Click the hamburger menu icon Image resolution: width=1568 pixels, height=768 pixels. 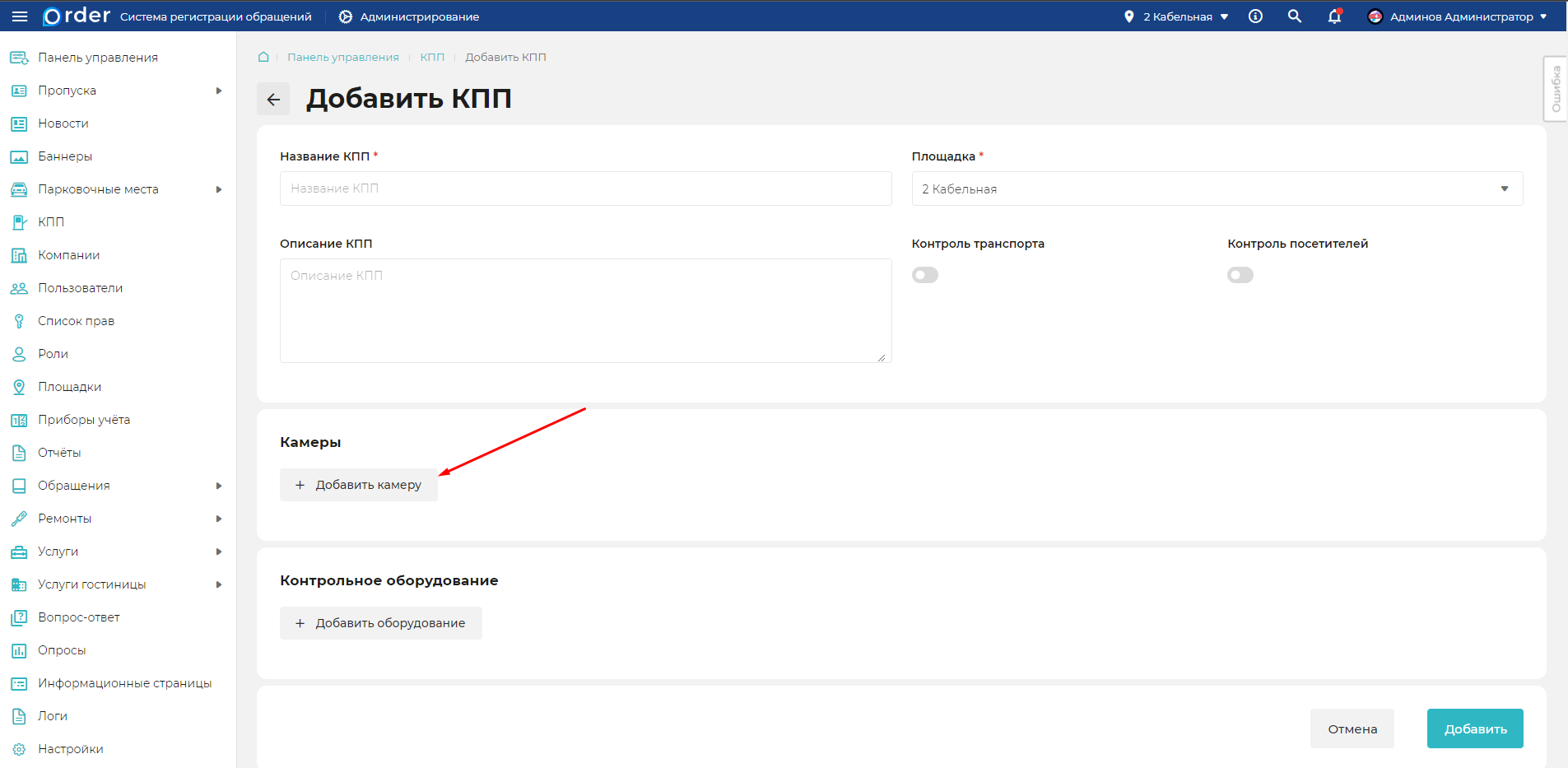(x=20, y=16)
